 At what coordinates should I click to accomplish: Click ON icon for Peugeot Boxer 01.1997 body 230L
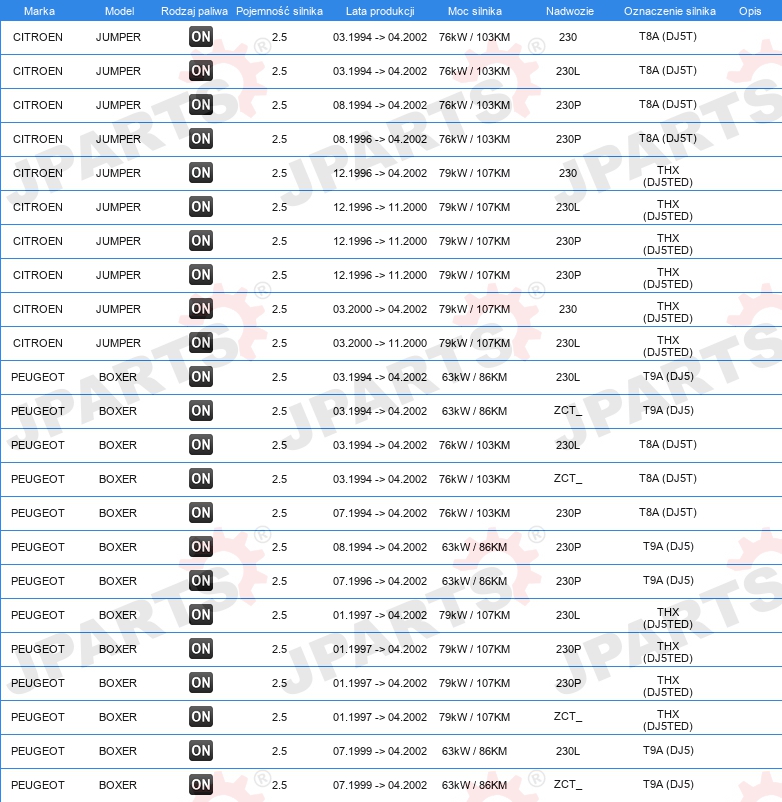(x=200, y=615)
